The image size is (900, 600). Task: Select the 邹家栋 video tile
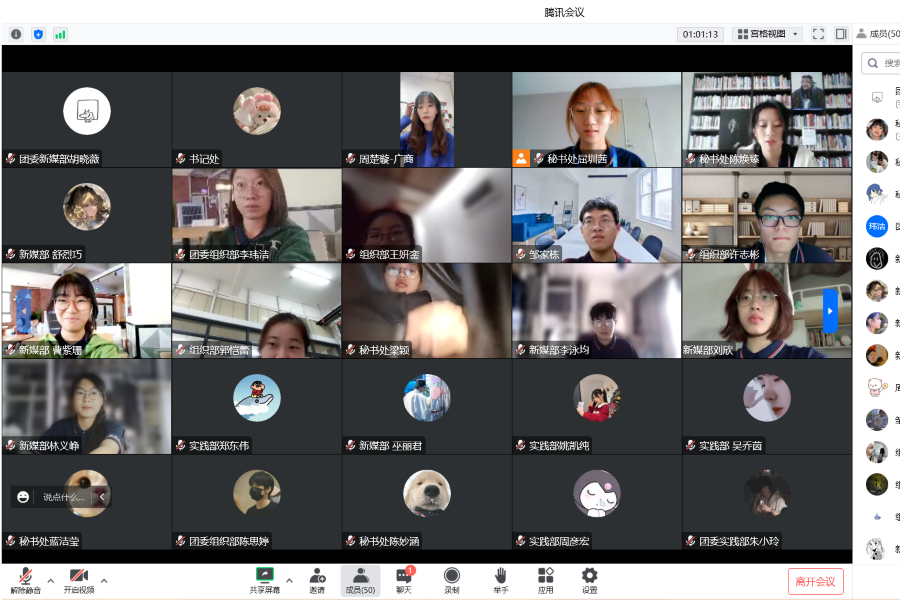coord(597,215)
